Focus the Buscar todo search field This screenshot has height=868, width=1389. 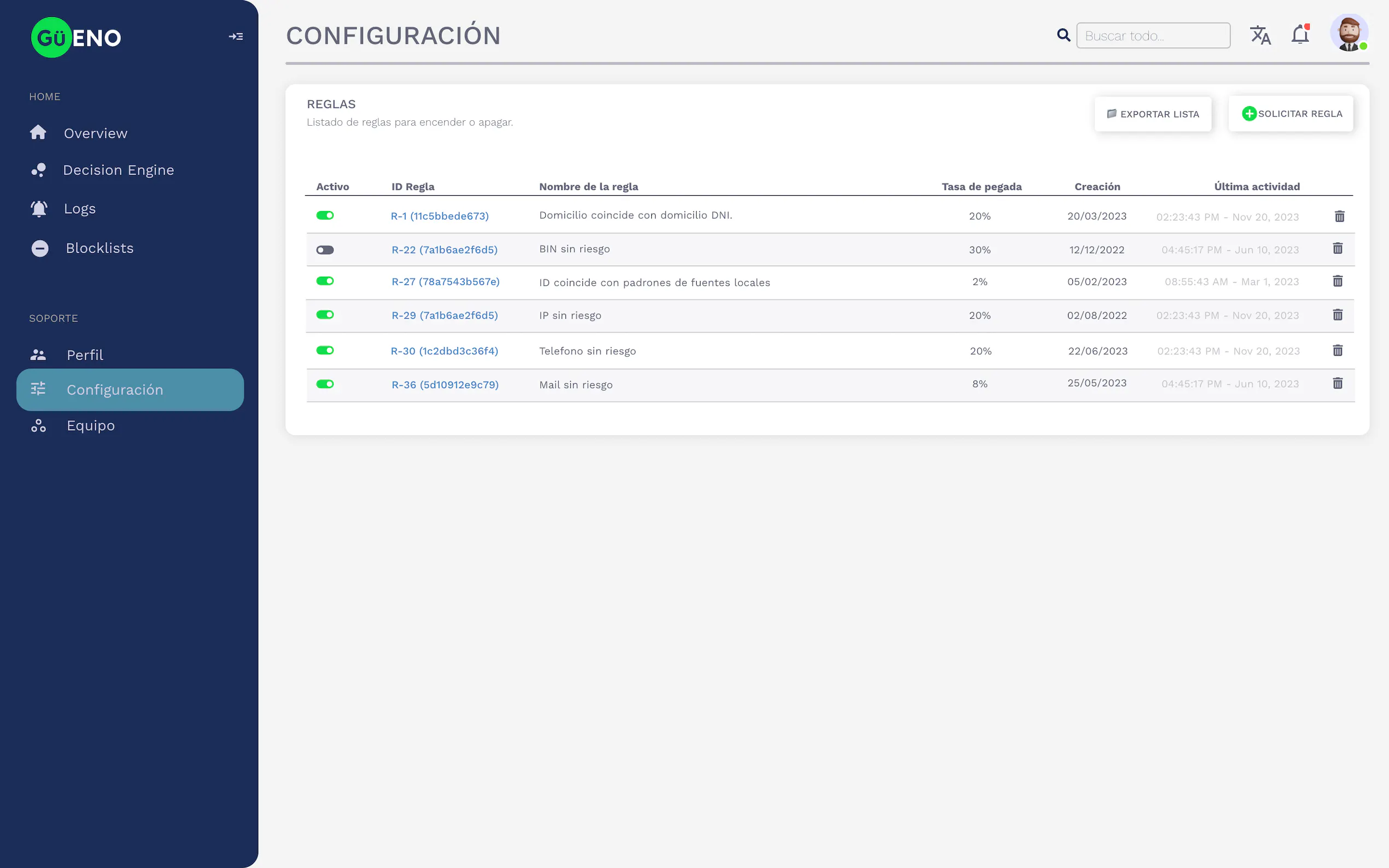1152,36
